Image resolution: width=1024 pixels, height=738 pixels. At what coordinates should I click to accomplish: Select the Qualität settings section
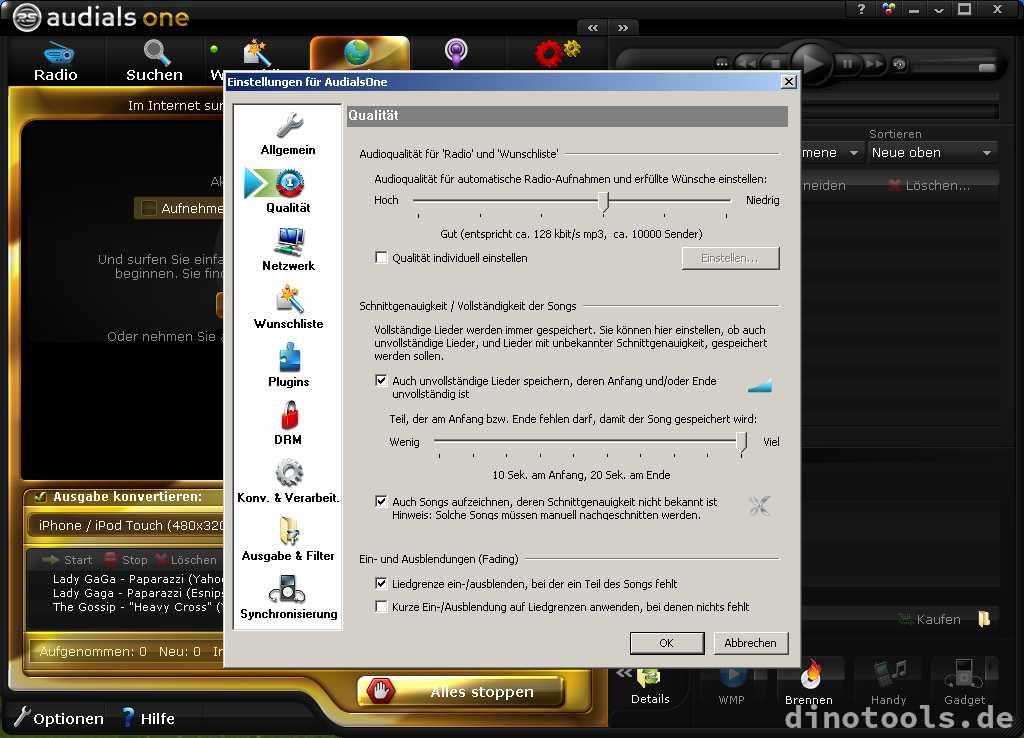pyautogui.click(x=288, y=191)
